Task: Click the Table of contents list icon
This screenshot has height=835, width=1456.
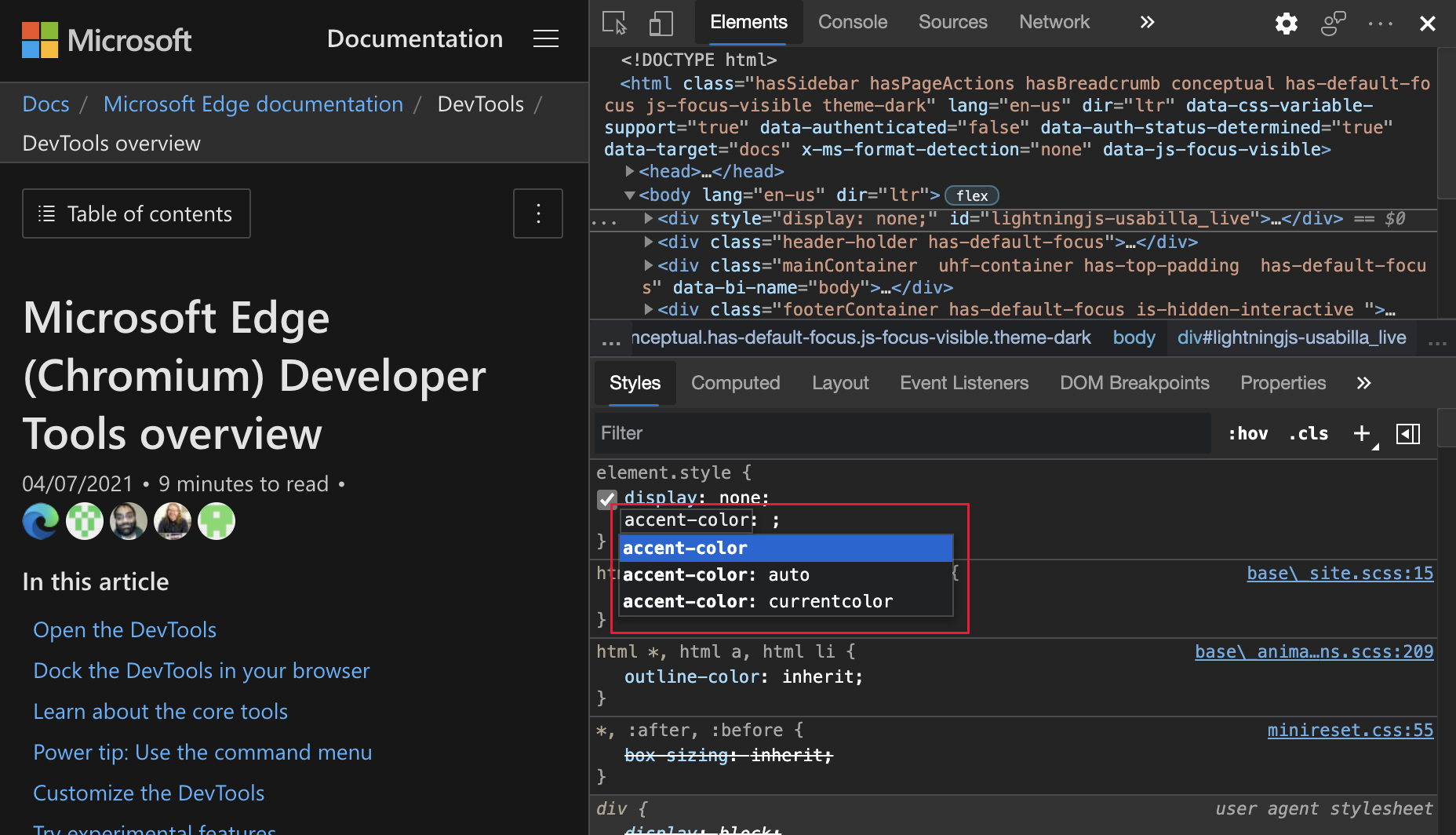Action: (47, 213)
